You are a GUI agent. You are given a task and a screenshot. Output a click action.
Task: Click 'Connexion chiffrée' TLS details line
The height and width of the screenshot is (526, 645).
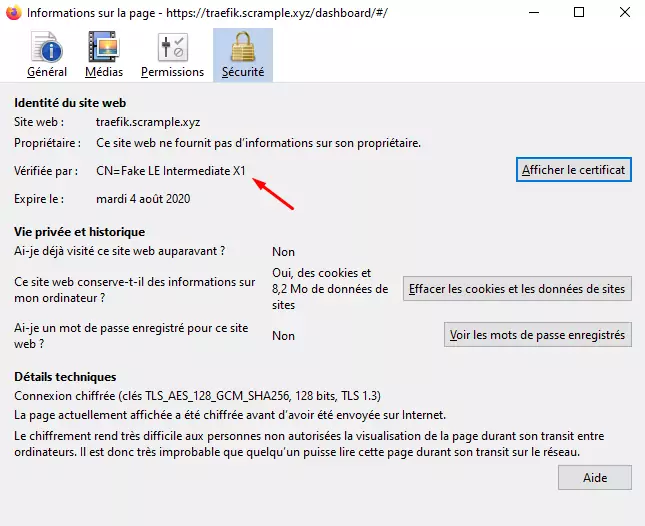click(x=197, y=396)
